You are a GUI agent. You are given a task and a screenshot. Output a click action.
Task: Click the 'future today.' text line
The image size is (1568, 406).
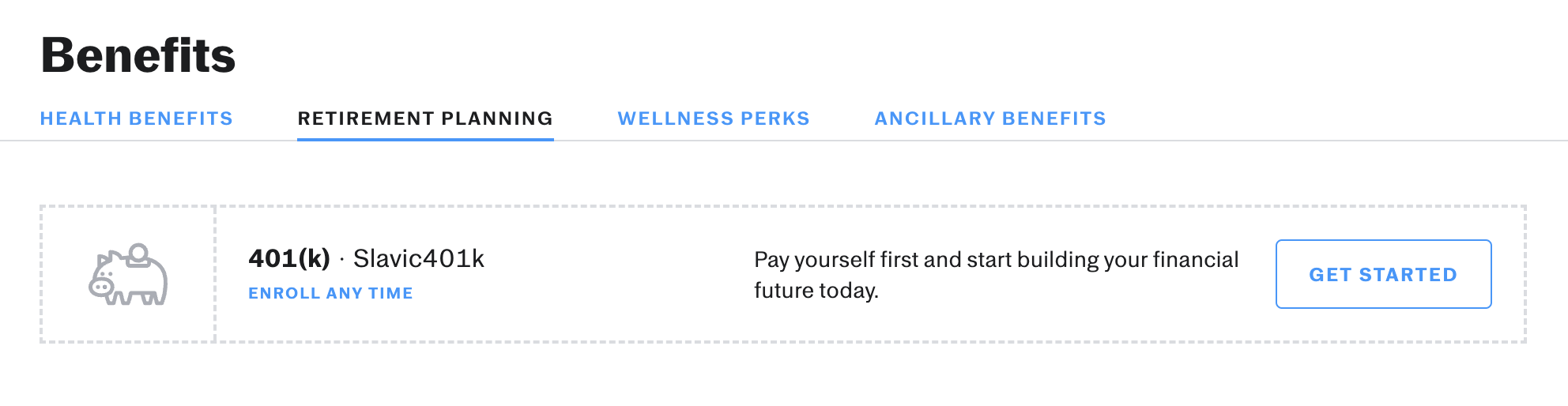click(x=816, y=291)
